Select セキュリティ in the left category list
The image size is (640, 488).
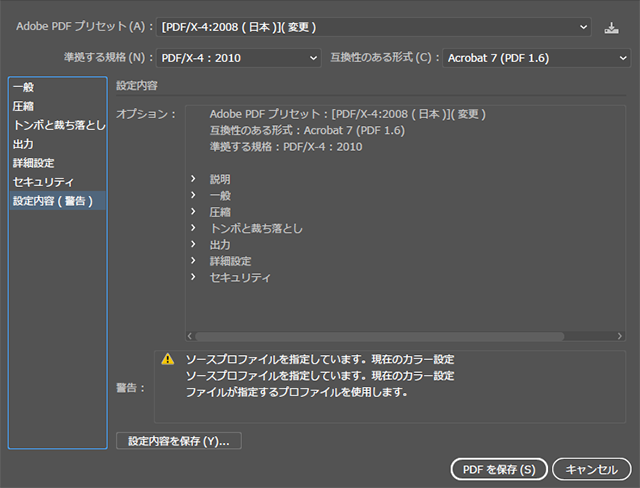click(x=58, y=182)
